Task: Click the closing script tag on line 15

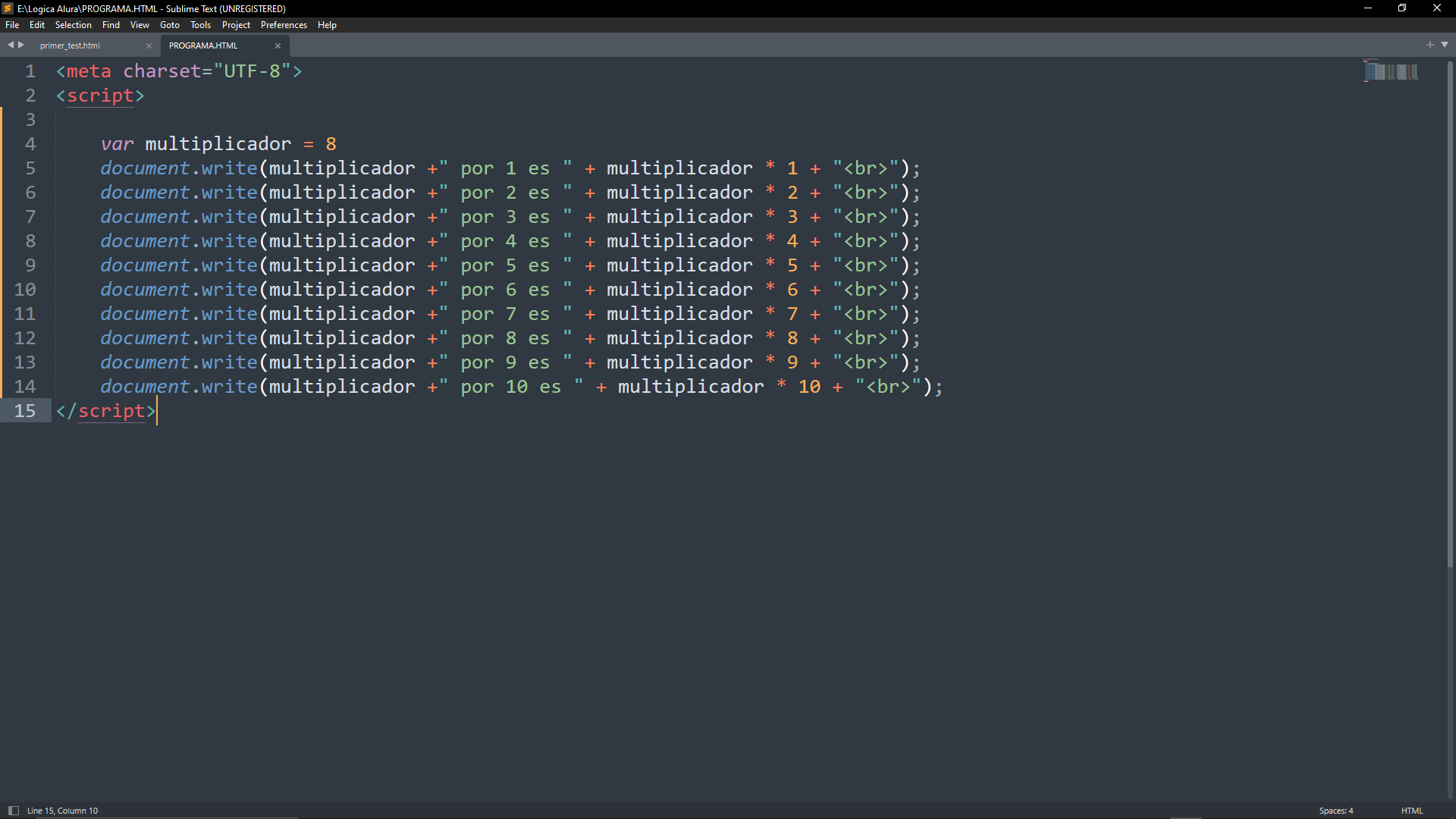Action: (105, 411)
